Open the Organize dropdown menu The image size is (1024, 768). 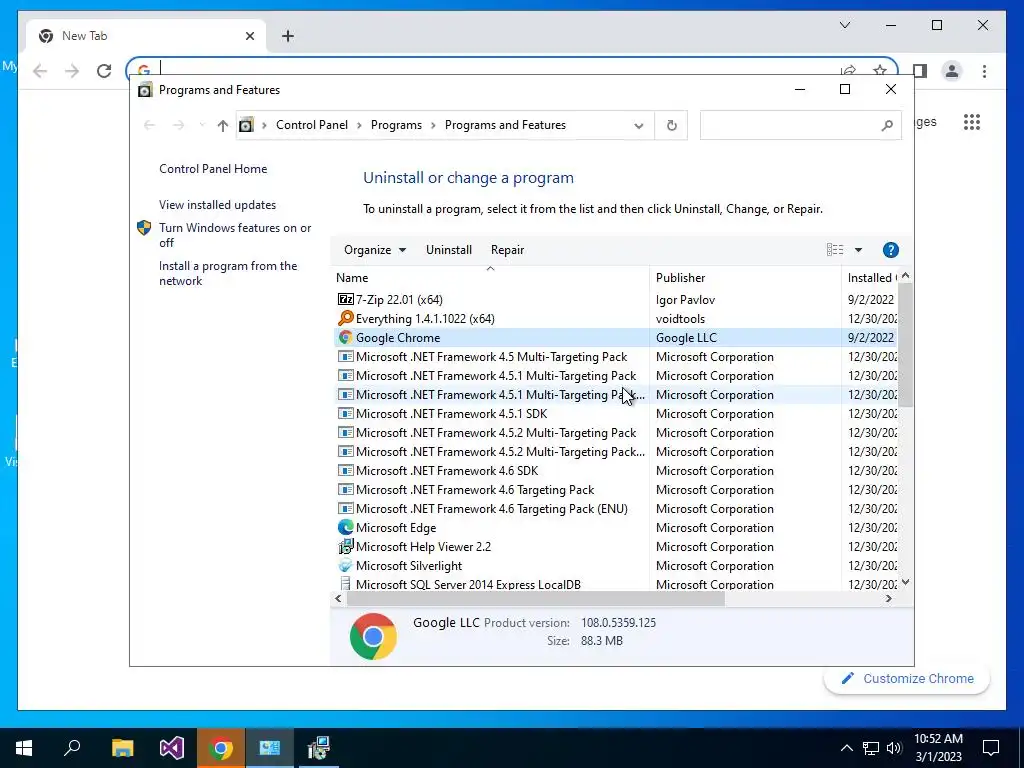(x=375, y=250)
